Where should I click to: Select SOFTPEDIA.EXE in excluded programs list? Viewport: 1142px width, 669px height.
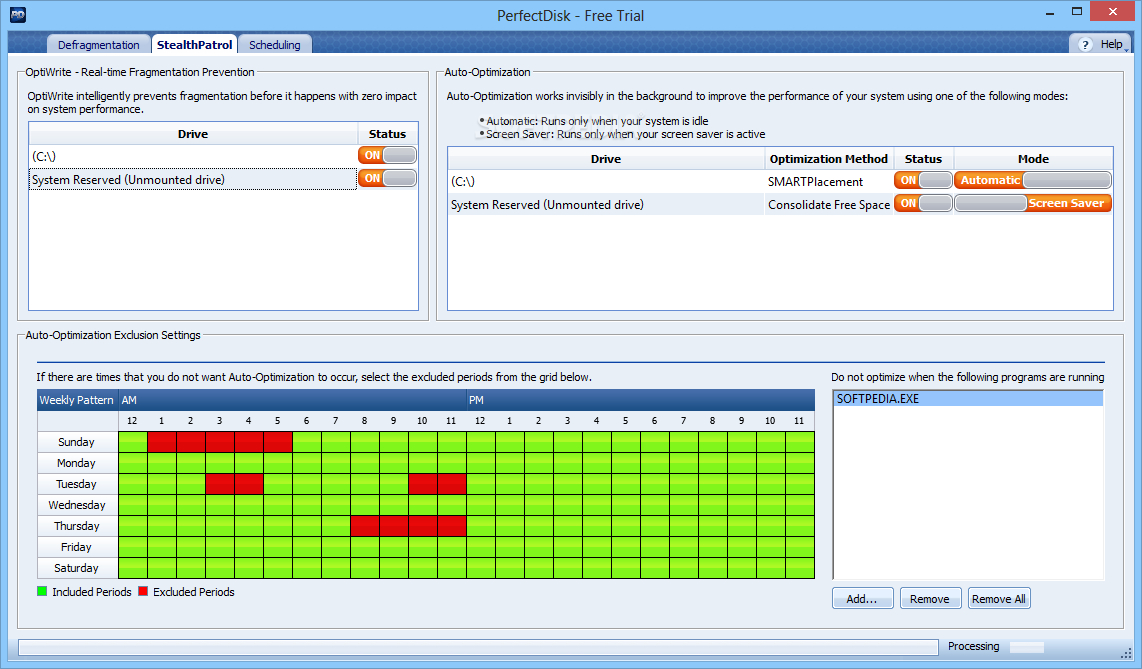[968, 399]
